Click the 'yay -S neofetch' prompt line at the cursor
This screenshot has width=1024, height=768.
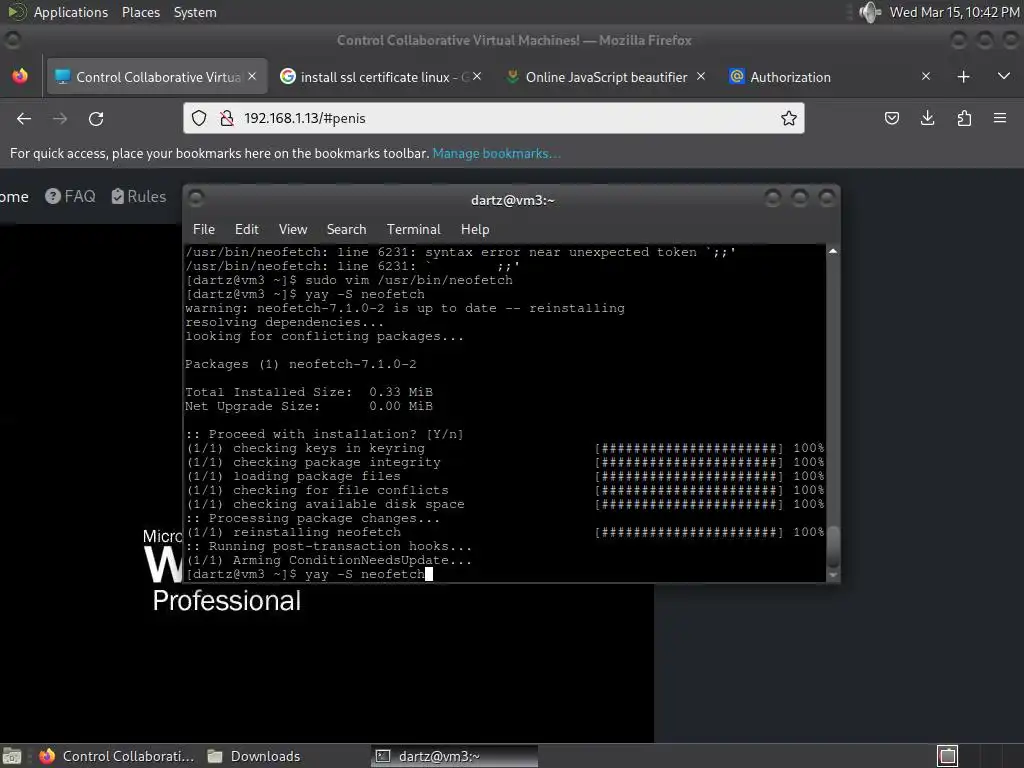310,574
